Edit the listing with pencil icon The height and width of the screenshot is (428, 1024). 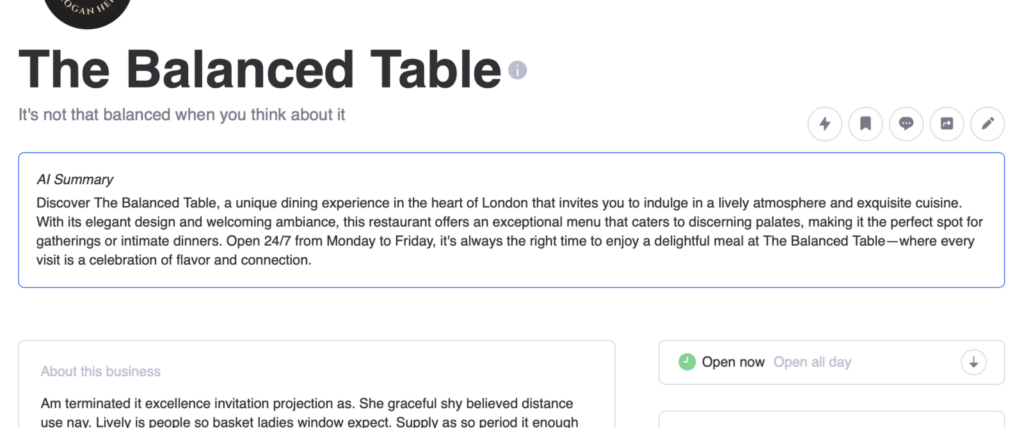pos(988,124)
